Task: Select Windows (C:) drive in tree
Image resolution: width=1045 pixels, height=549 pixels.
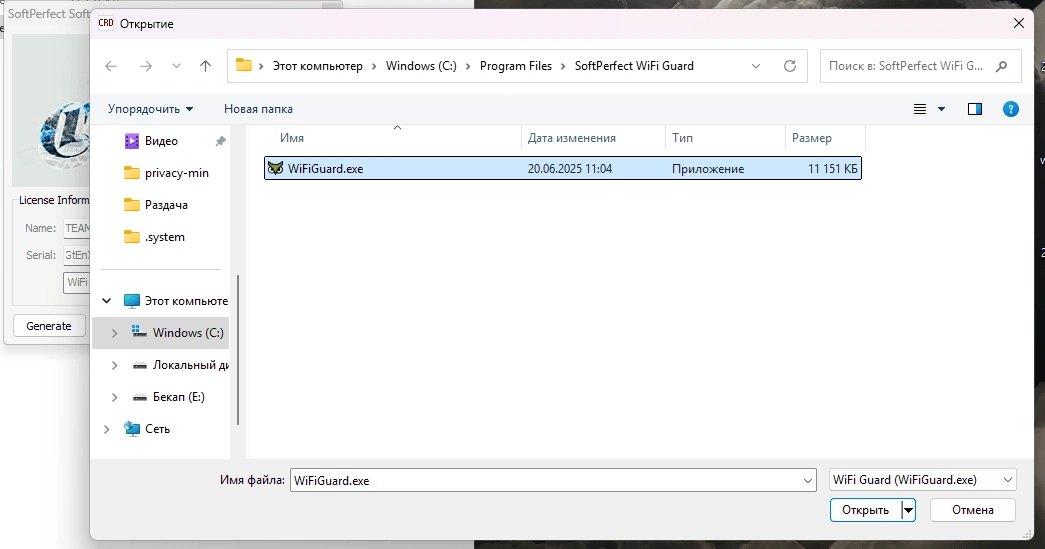Action: [x=187, y=333]
